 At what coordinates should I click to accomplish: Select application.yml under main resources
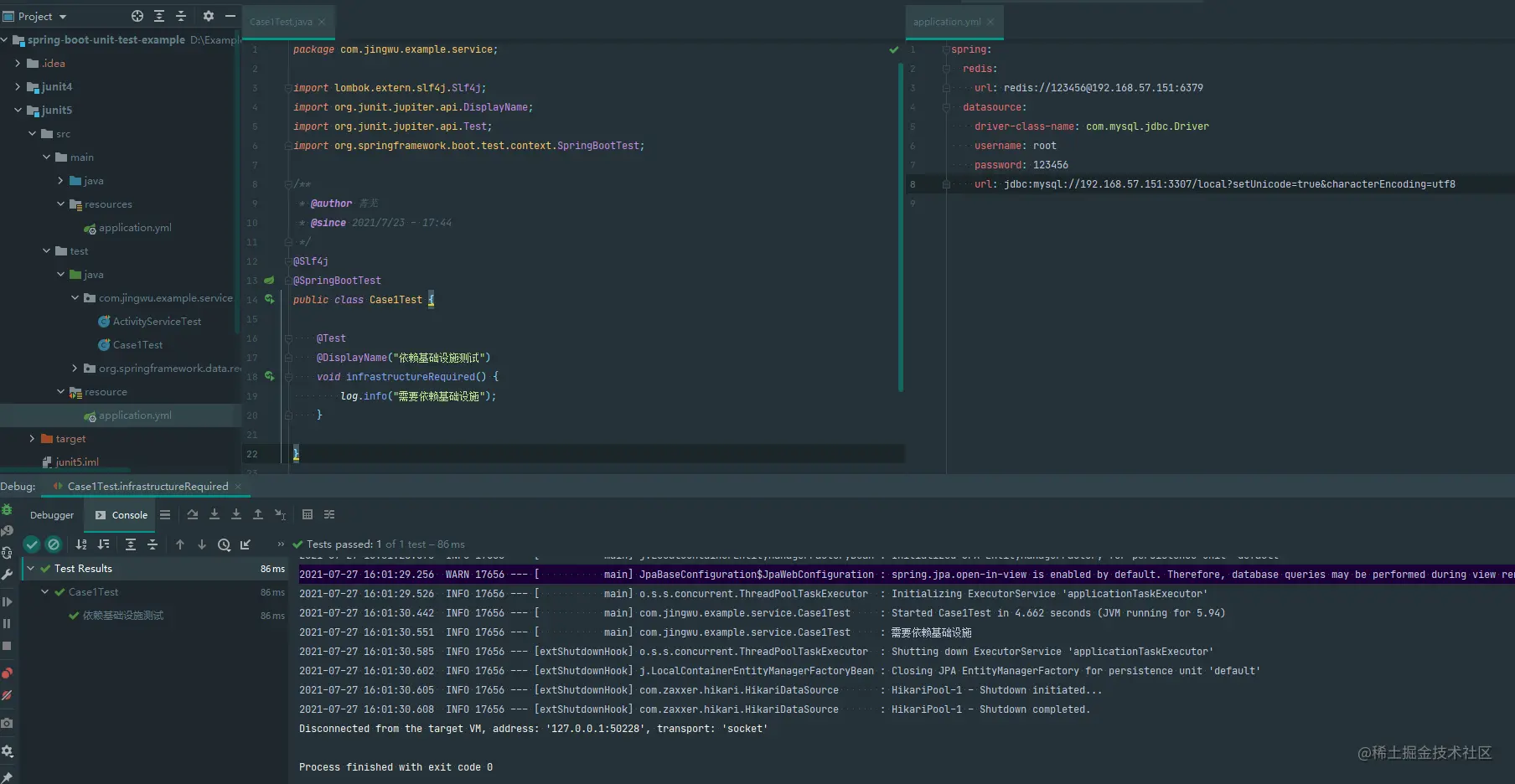tap(135, 227)
